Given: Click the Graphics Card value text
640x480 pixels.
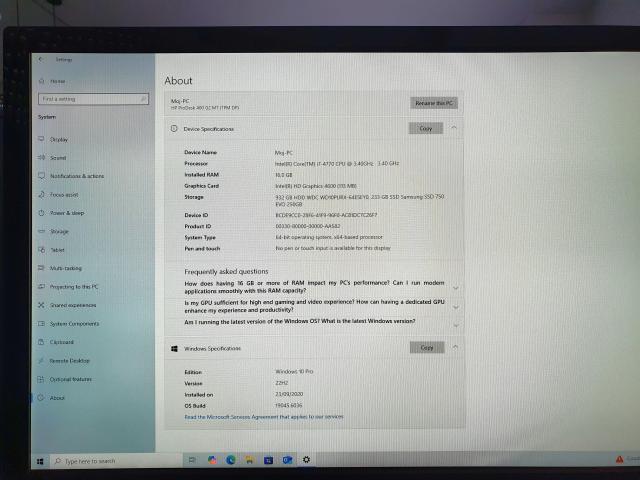Looking at the screenshot, I should (316, 186).
